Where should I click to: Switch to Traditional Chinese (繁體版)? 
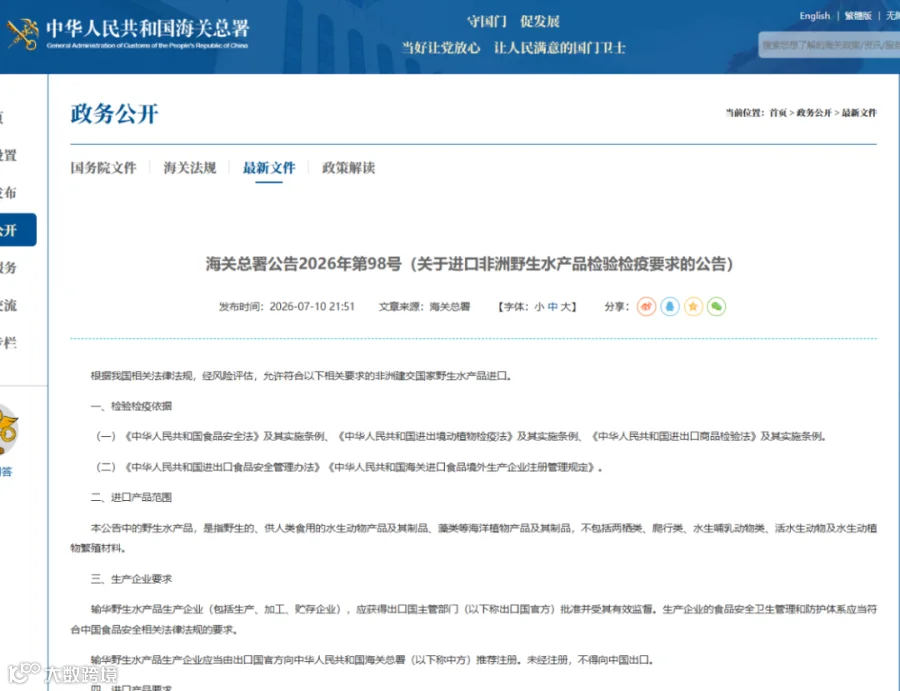click(858, 16)
